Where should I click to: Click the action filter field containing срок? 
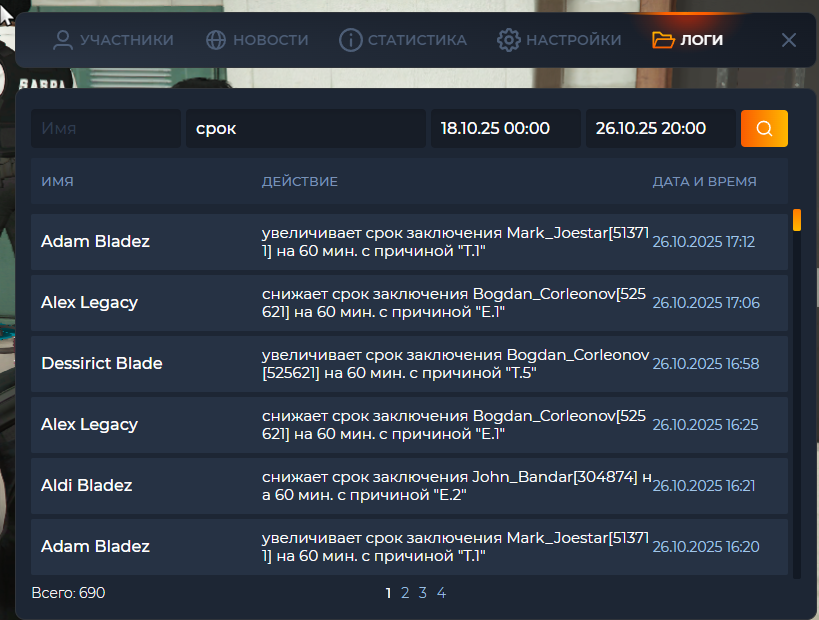coord(305,128)
